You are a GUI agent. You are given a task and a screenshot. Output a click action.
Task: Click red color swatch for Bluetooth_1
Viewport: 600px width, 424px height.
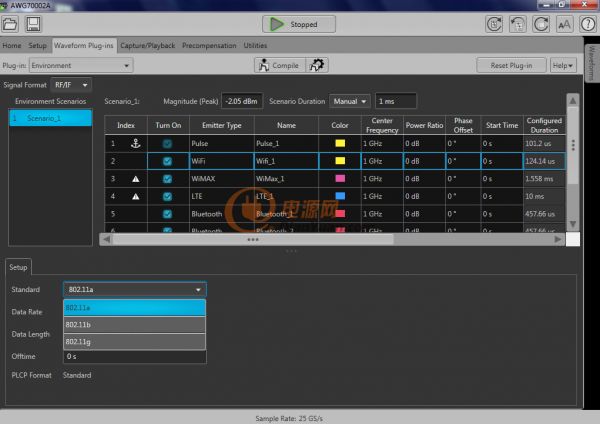(340, 214)
